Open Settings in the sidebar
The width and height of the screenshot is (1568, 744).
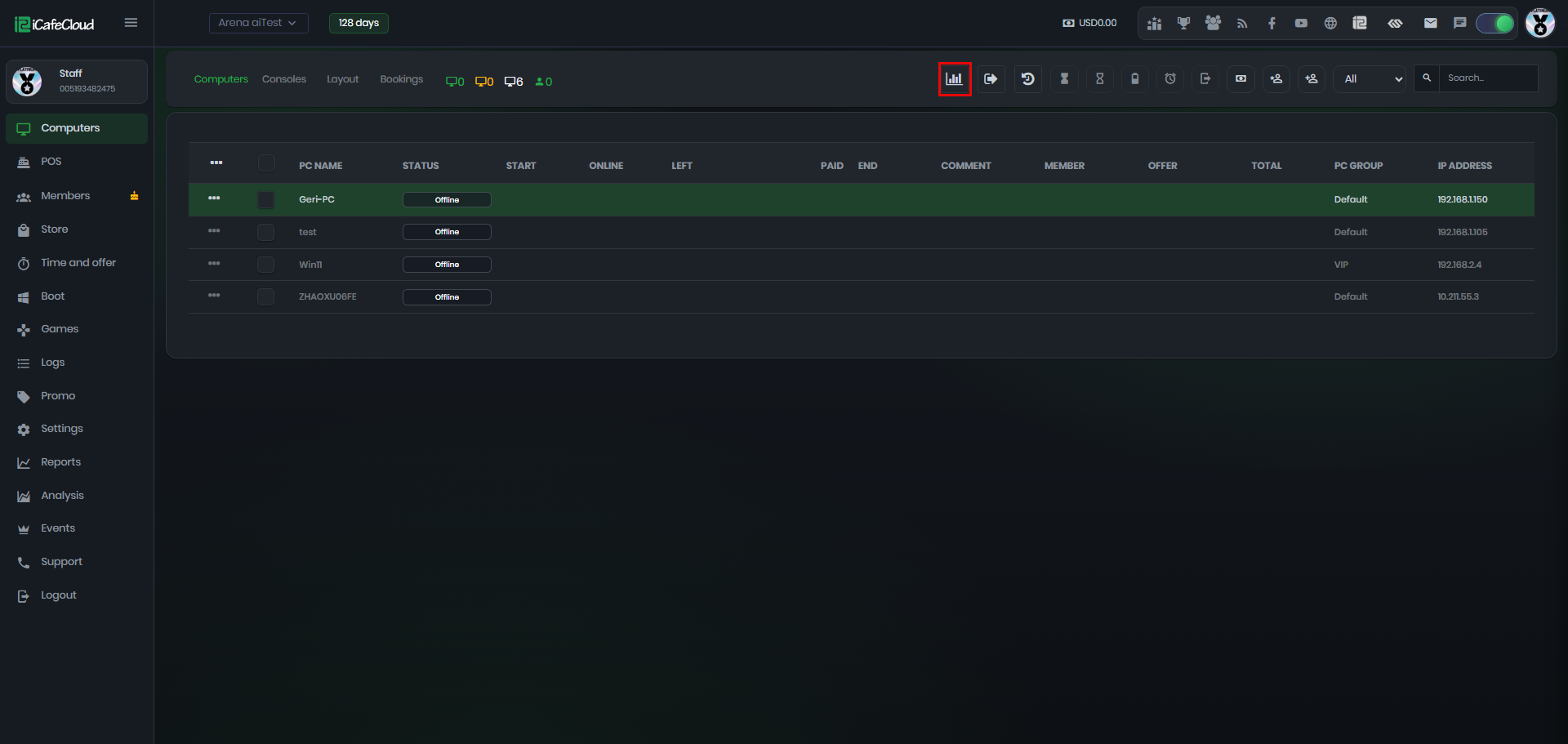(77, 429)
